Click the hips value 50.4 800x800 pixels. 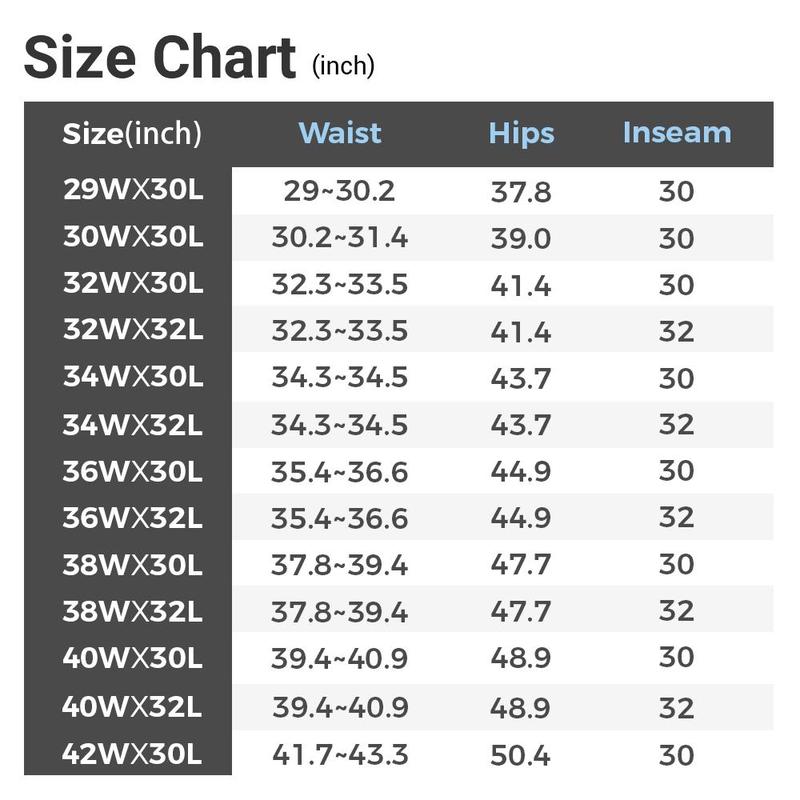pos(521,753)
